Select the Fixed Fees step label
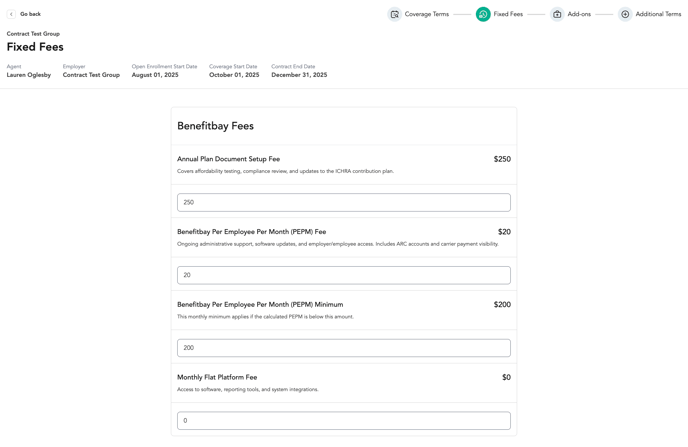This screenshot has width=688, height=447. click(x=508, y=14)
